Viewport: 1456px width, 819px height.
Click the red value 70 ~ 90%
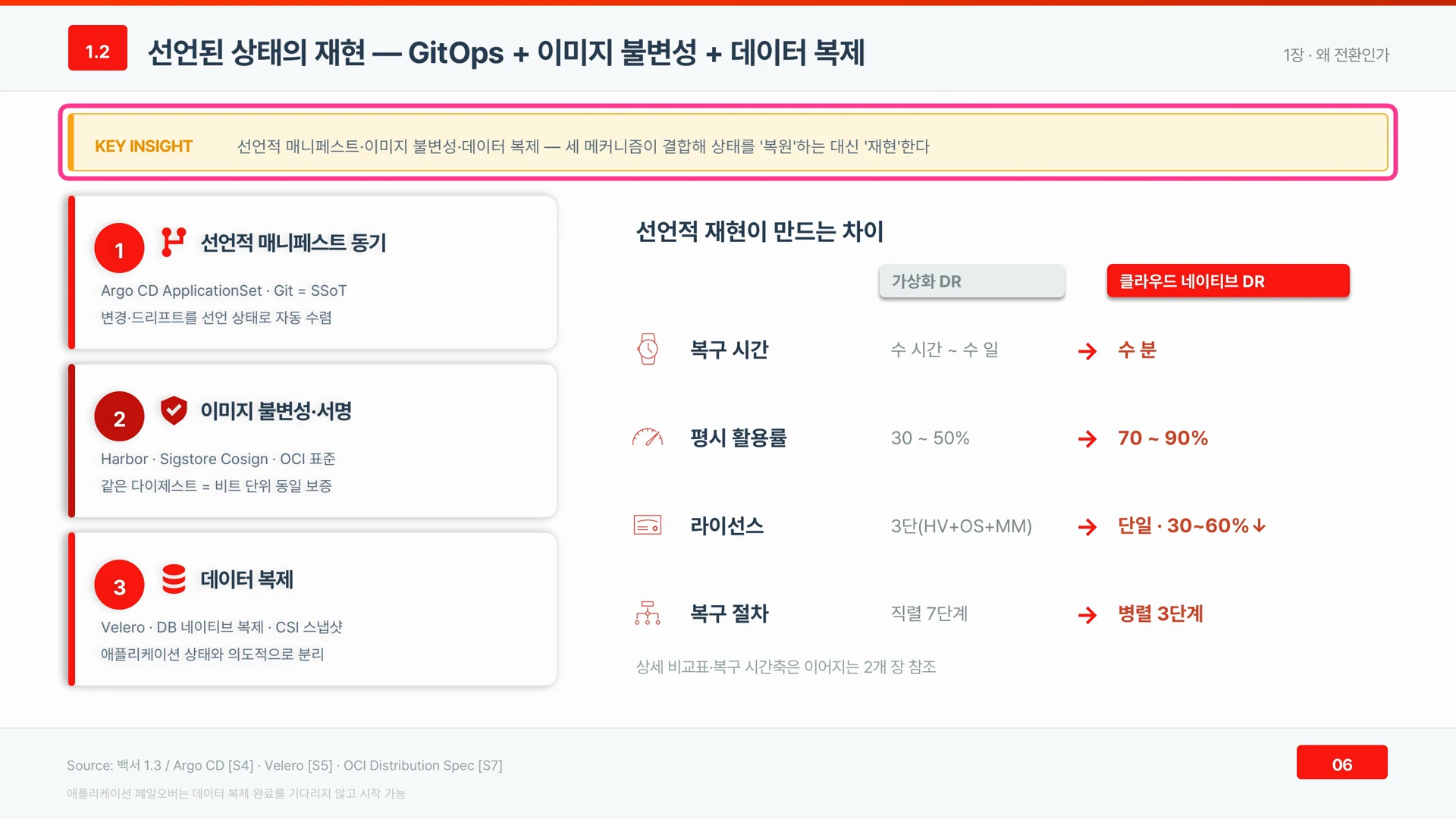point(1163,438)
